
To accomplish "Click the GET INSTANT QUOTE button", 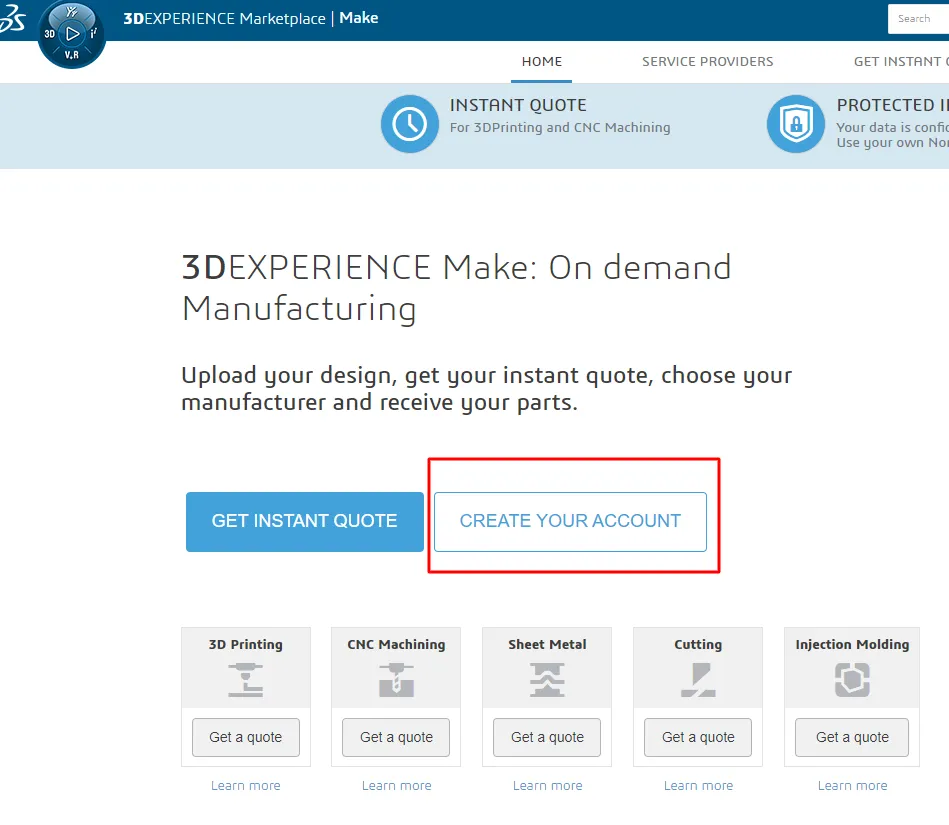I will tap(304, 521).
